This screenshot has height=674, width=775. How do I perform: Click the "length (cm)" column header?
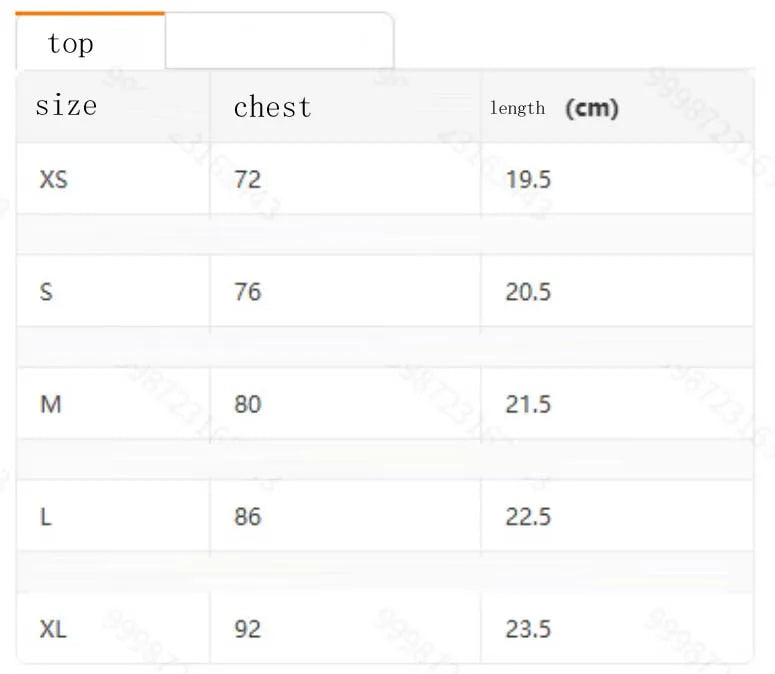coord(554,108)
